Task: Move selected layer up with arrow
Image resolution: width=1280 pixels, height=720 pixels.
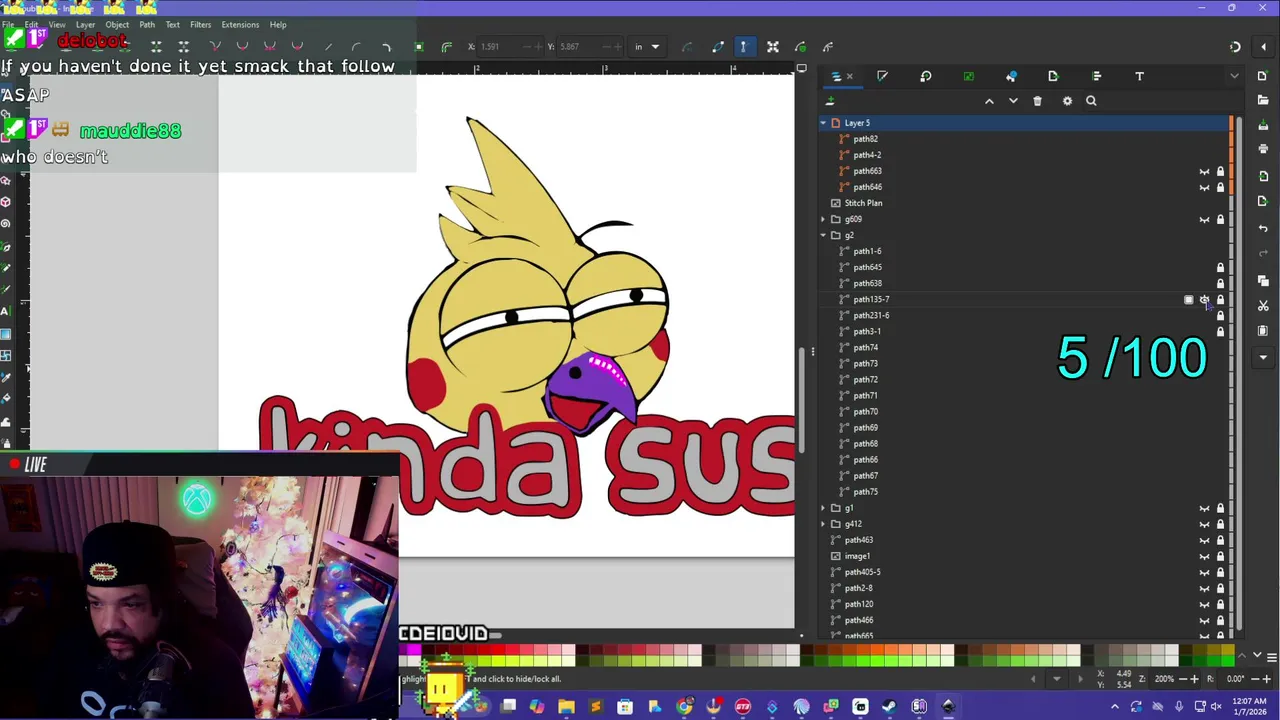Action: 989,101
